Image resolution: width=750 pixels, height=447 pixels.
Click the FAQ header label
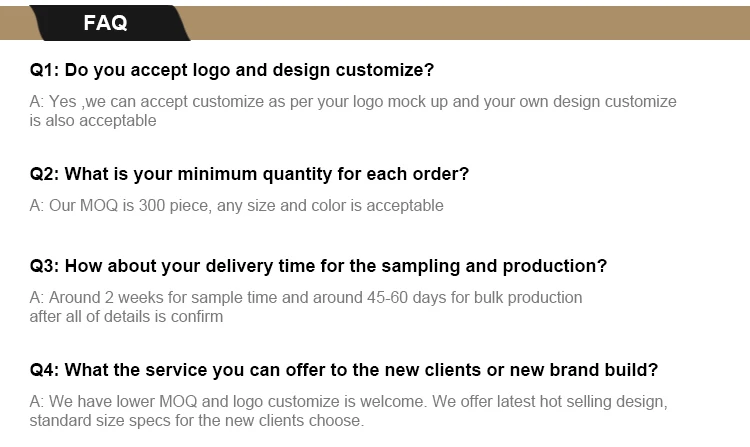105,24
